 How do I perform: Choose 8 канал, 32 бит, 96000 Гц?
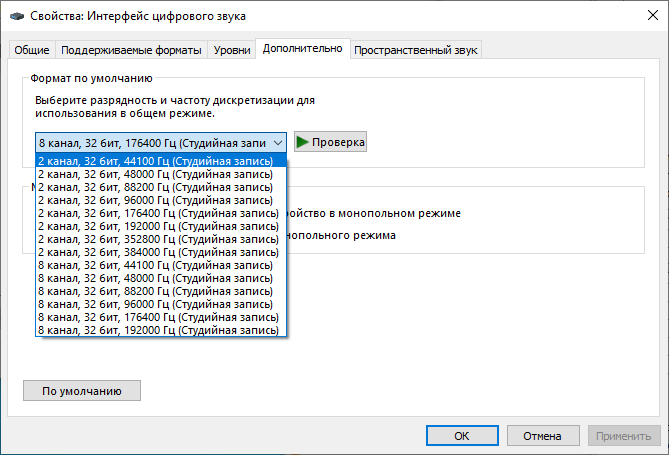point(161,304)
